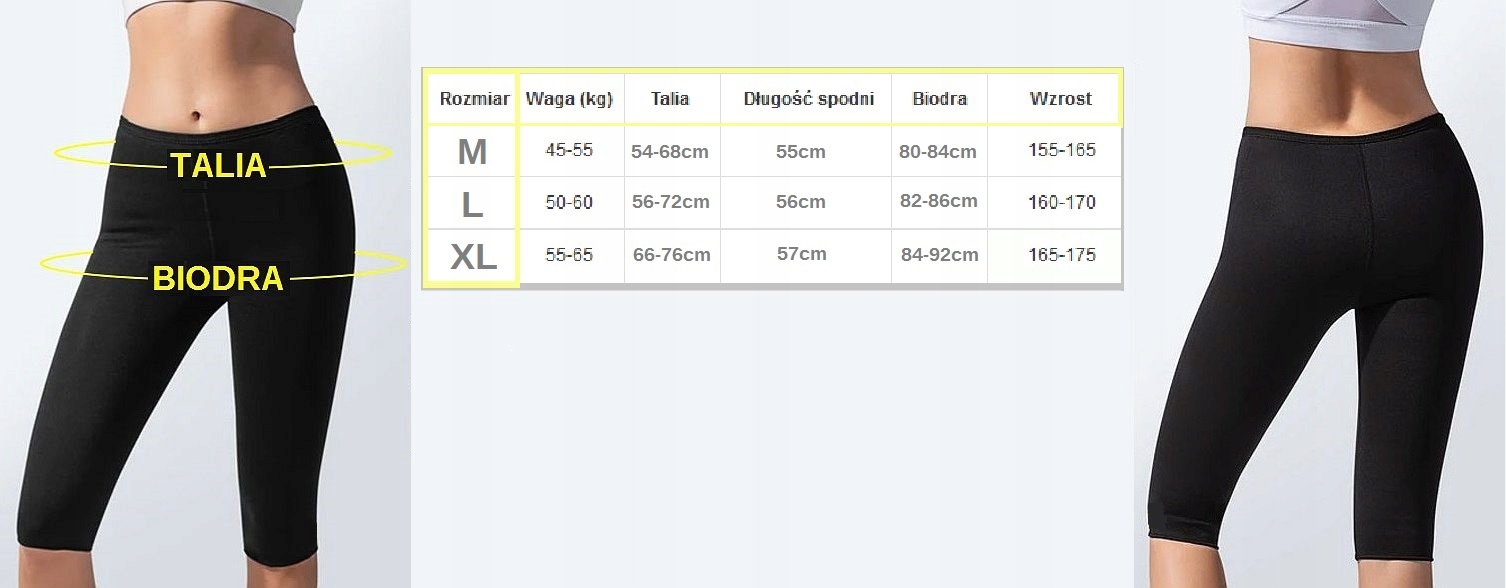The image size is (1506, 588).
Task: Click the 56-72cm waist cell
Action: point(670,202)
